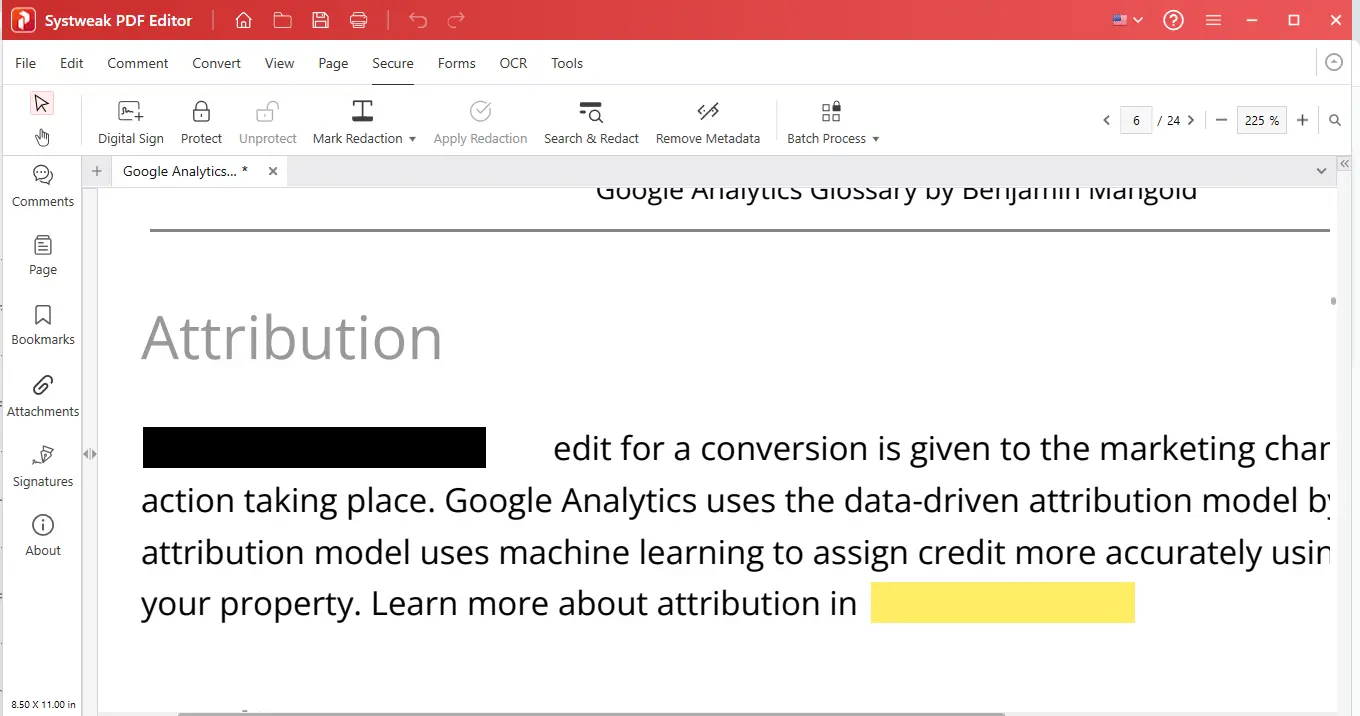Open the File menu
The height and width of the screenshot is (716, 1360).
coord(26,63)
